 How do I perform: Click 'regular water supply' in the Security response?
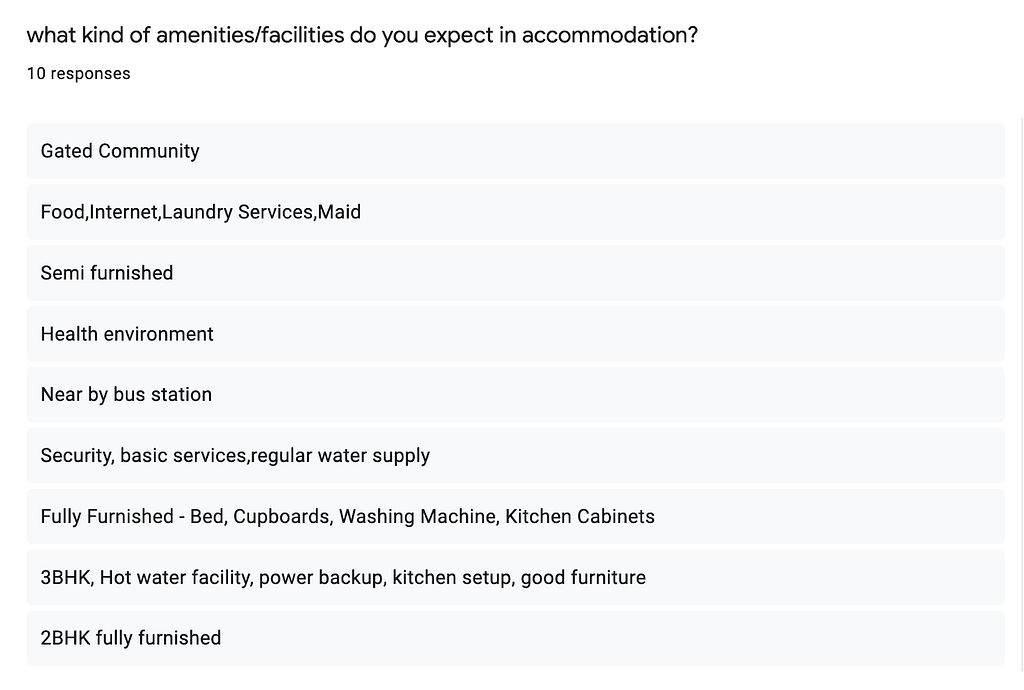340,456
